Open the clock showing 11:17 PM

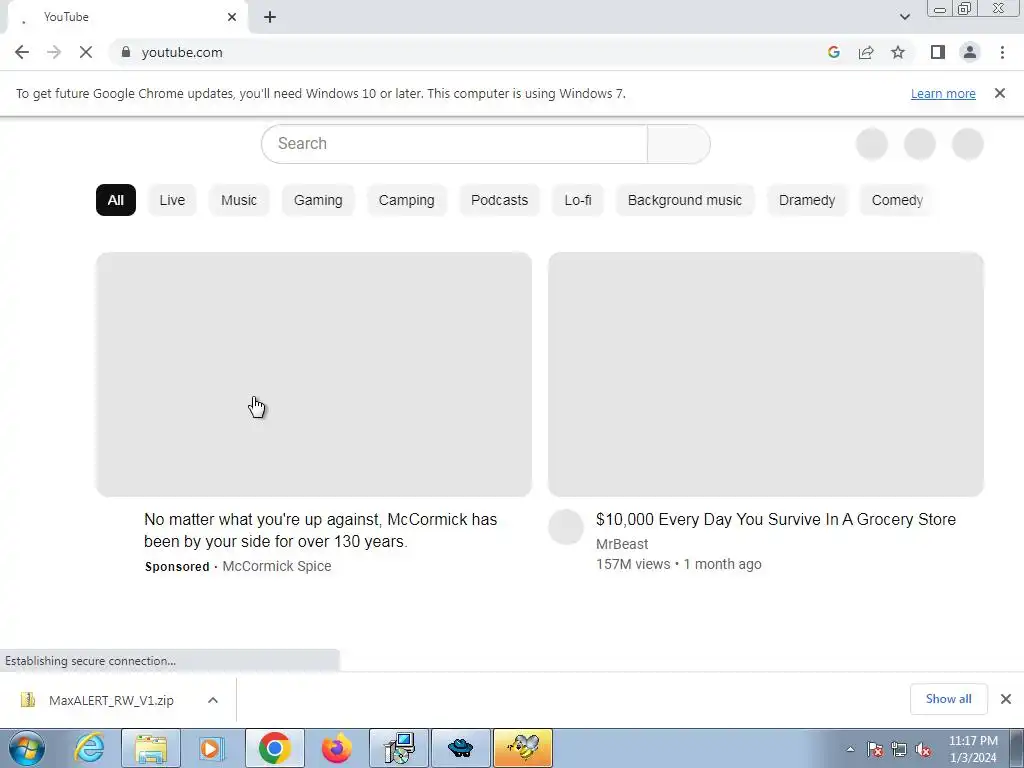pyautogui.click(x=973, y=749)
